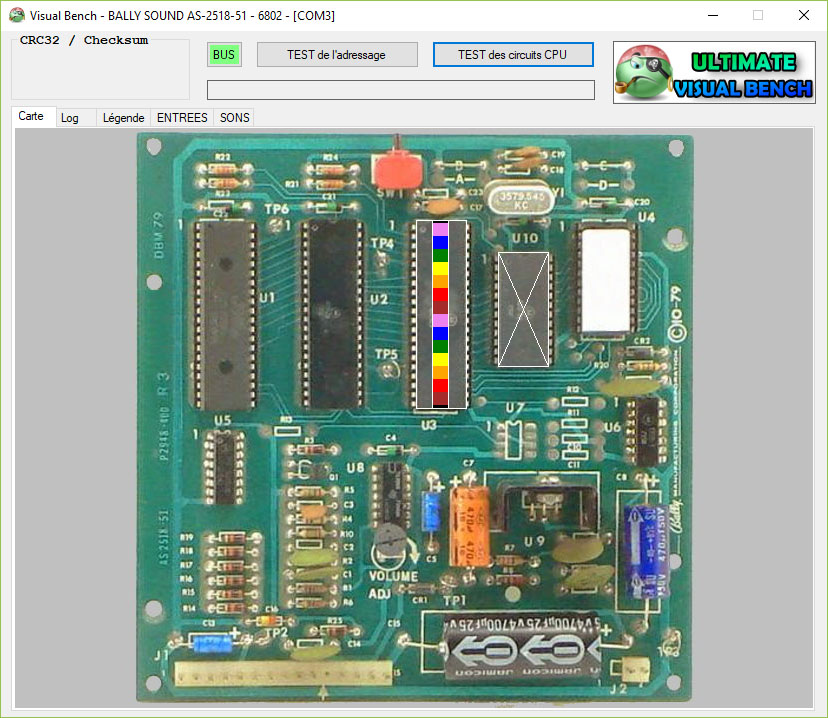828x718 pixels.
Task: Click the J2 connector
Action: [x=635, y=670]
